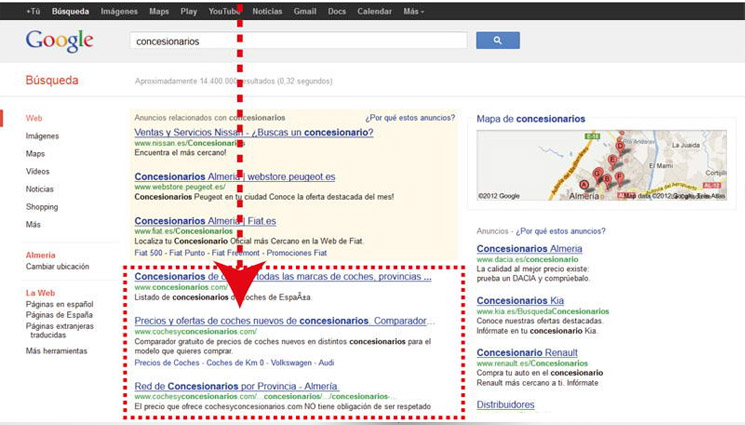Open the Más dropdown in top bar
This screenshot has width=745, height=425.
[412, 11]
